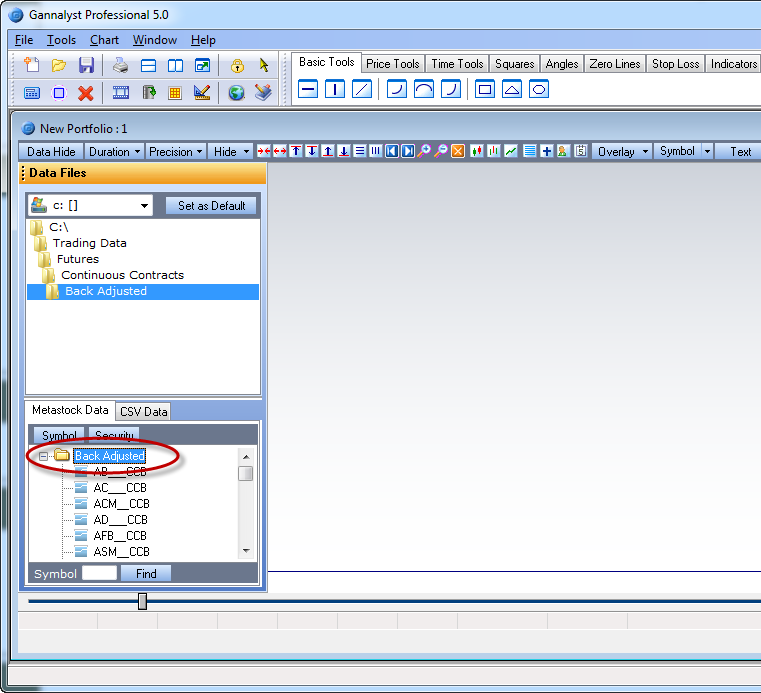
Task: Switch to the CSV Data tab
Action: (143, 412)
